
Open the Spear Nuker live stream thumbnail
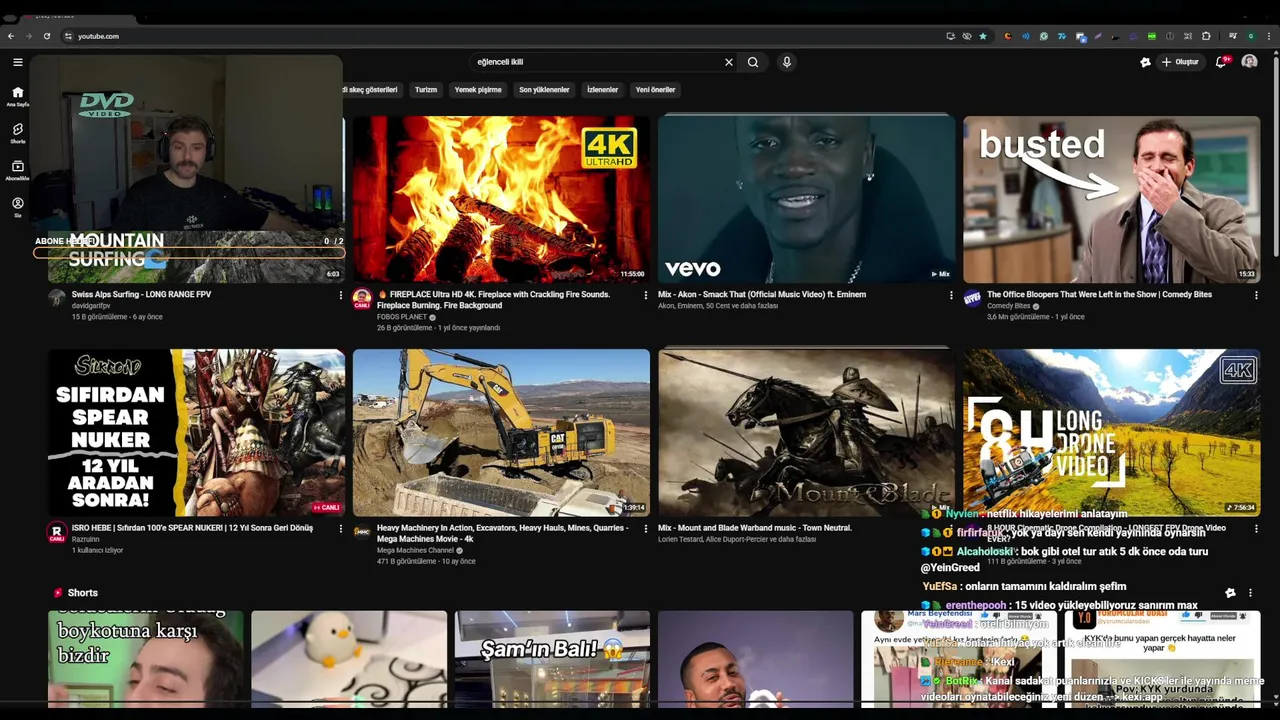tap(196, 432)
